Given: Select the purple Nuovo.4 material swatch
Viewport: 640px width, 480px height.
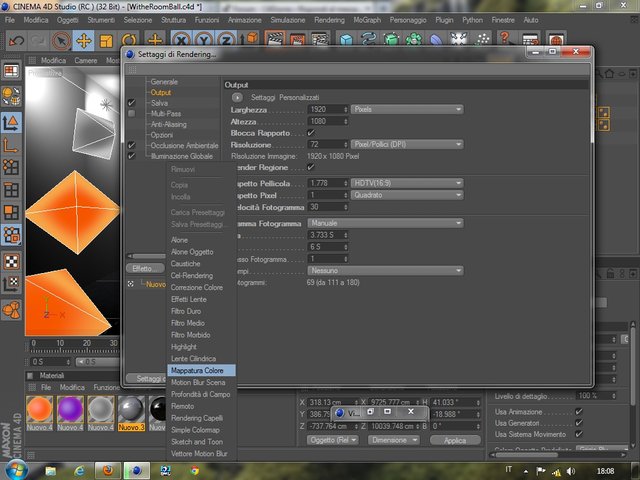Looking at the screenshot, I should click(70, 409).
